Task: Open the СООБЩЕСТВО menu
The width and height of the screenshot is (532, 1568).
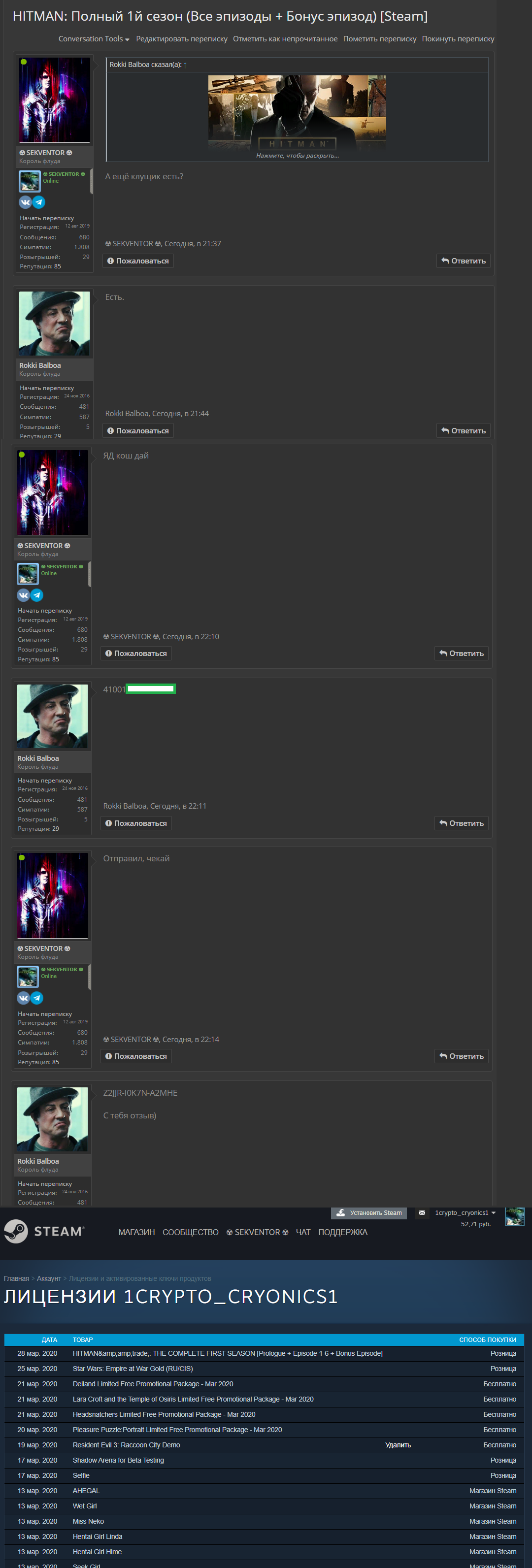Action: 191,1232
